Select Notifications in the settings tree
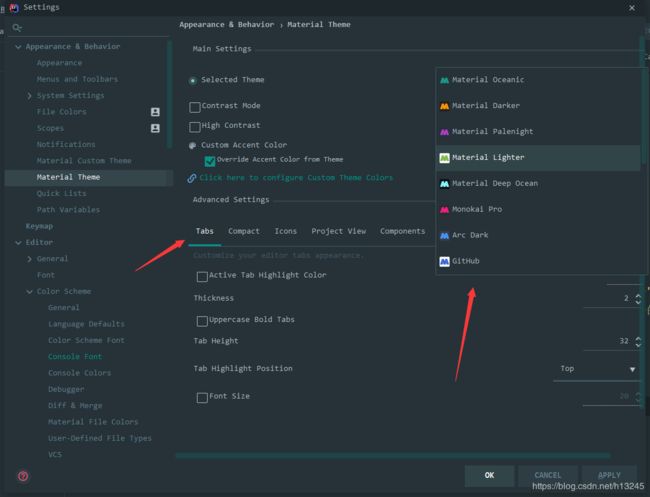 (66, 145)
